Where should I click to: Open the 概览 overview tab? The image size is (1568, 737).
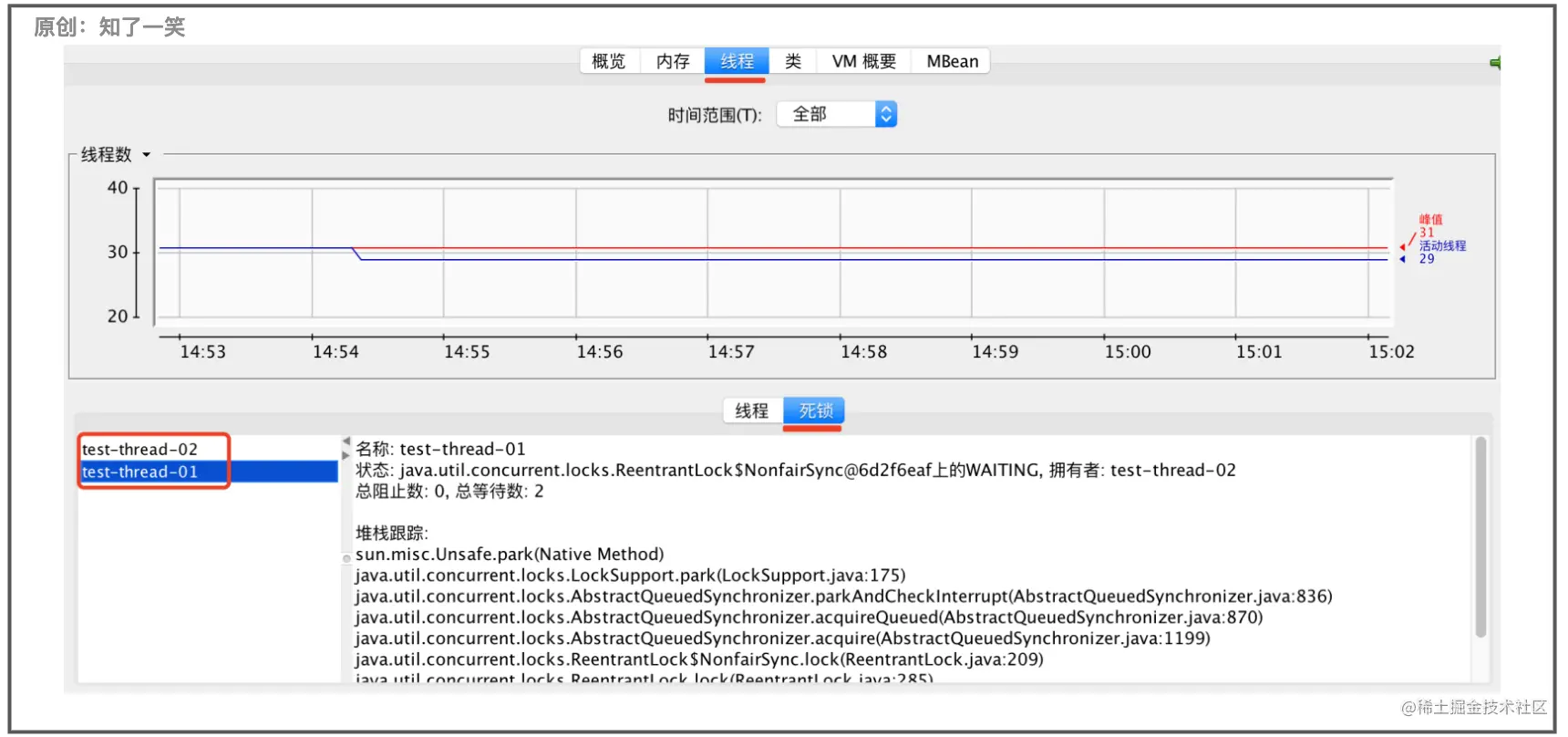click(609, 61)
